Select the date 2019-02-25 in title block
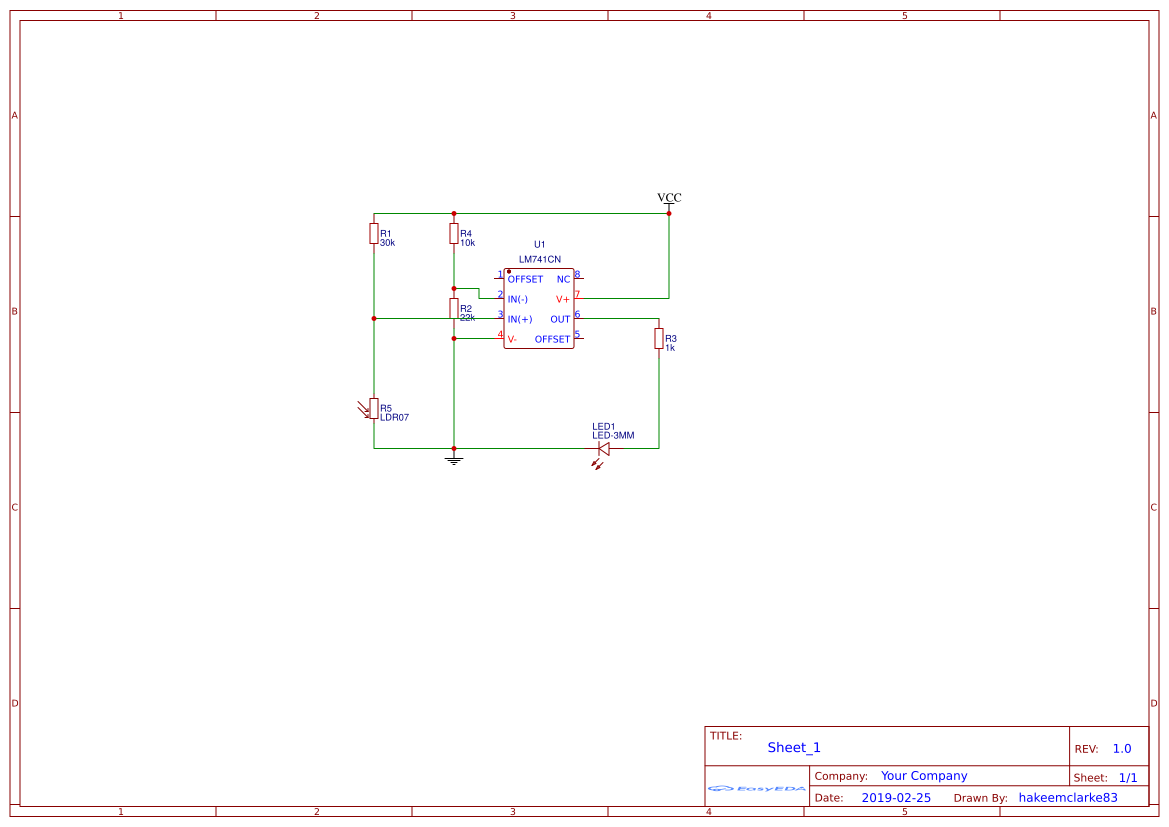This screenshot has height=827, width=1169. pyautogui.click(x=896, y=797)
